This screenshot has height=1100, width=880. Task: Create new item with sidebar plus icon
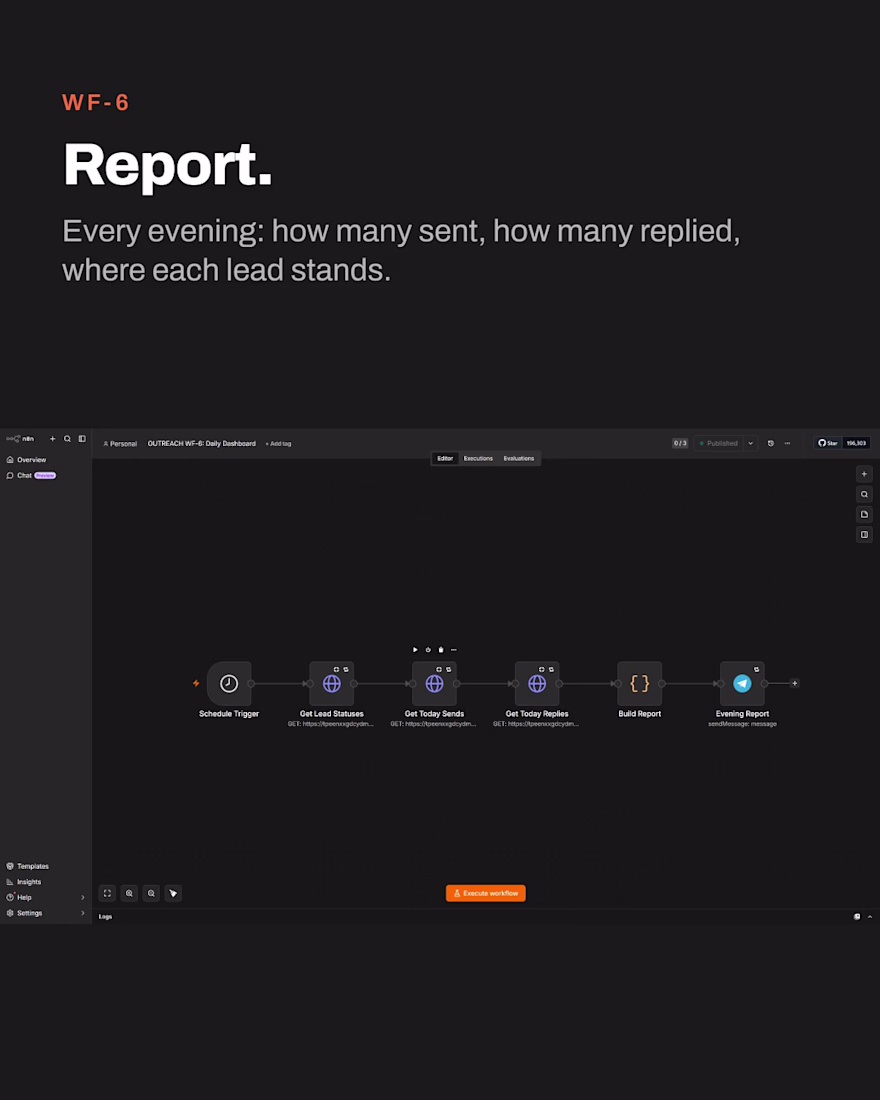[x=53, y=438]
